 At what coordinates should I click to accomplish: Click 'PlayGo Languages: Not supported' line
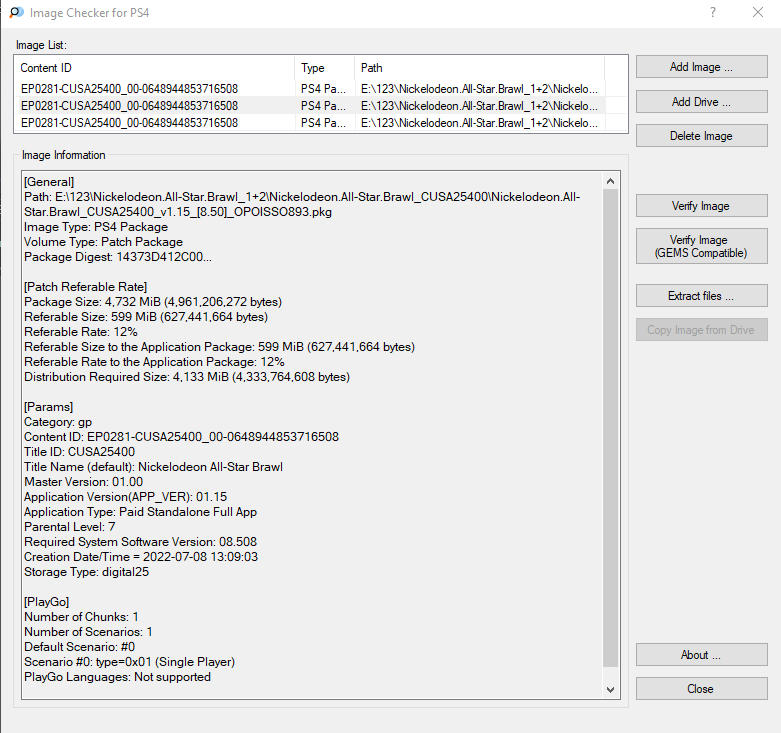point(118,677)
